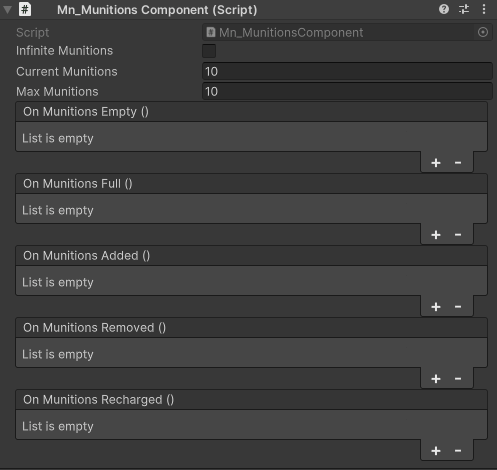The image size is (497, 470).
Task: Collapse the Mn_Munitions Component foldout arrow
Action: [7, 10]
